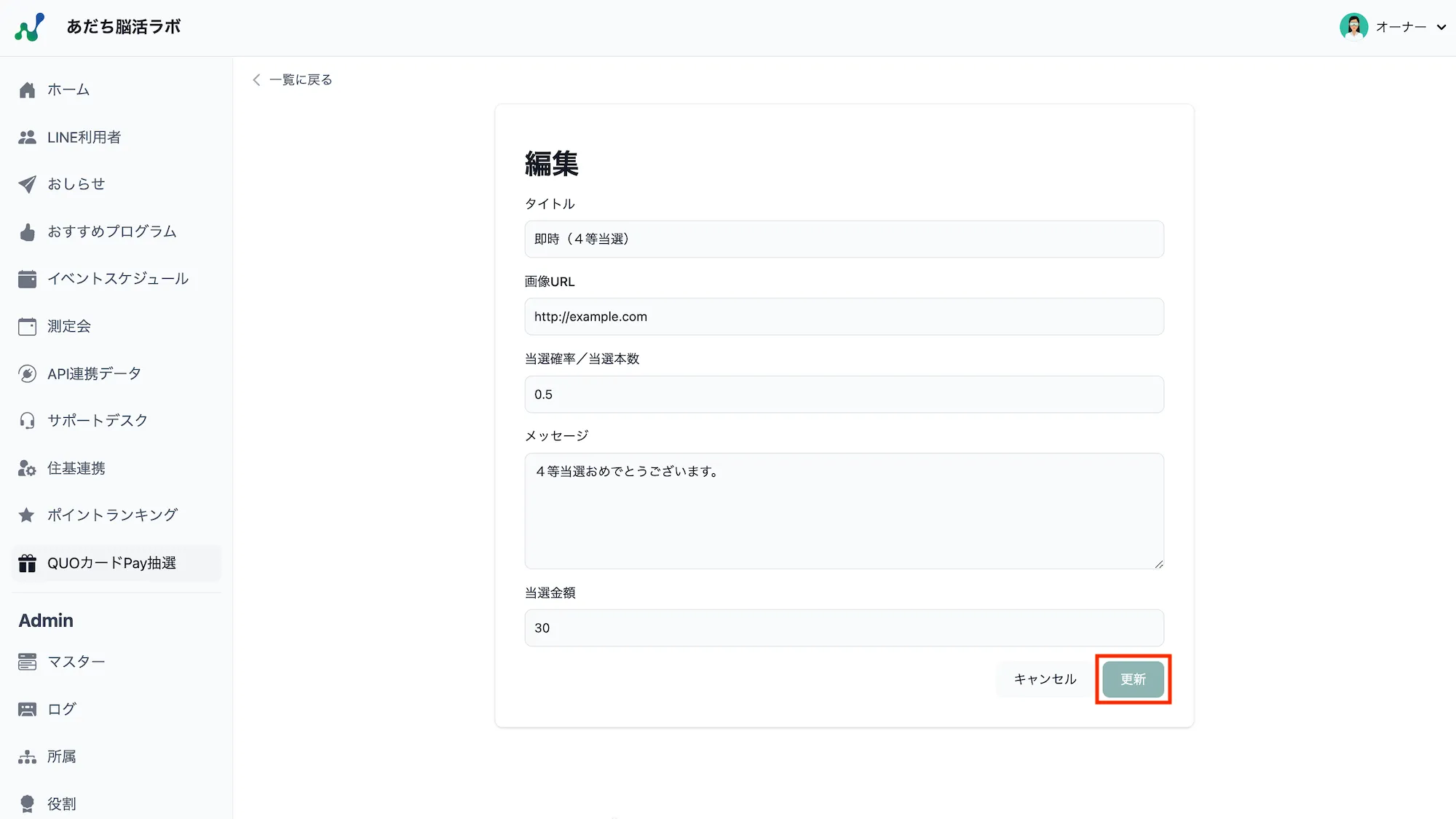Viewport: 1456px width, 819px height.
Task: Click the メッセージ textarea resize handle
Action: coord(1158,563)
